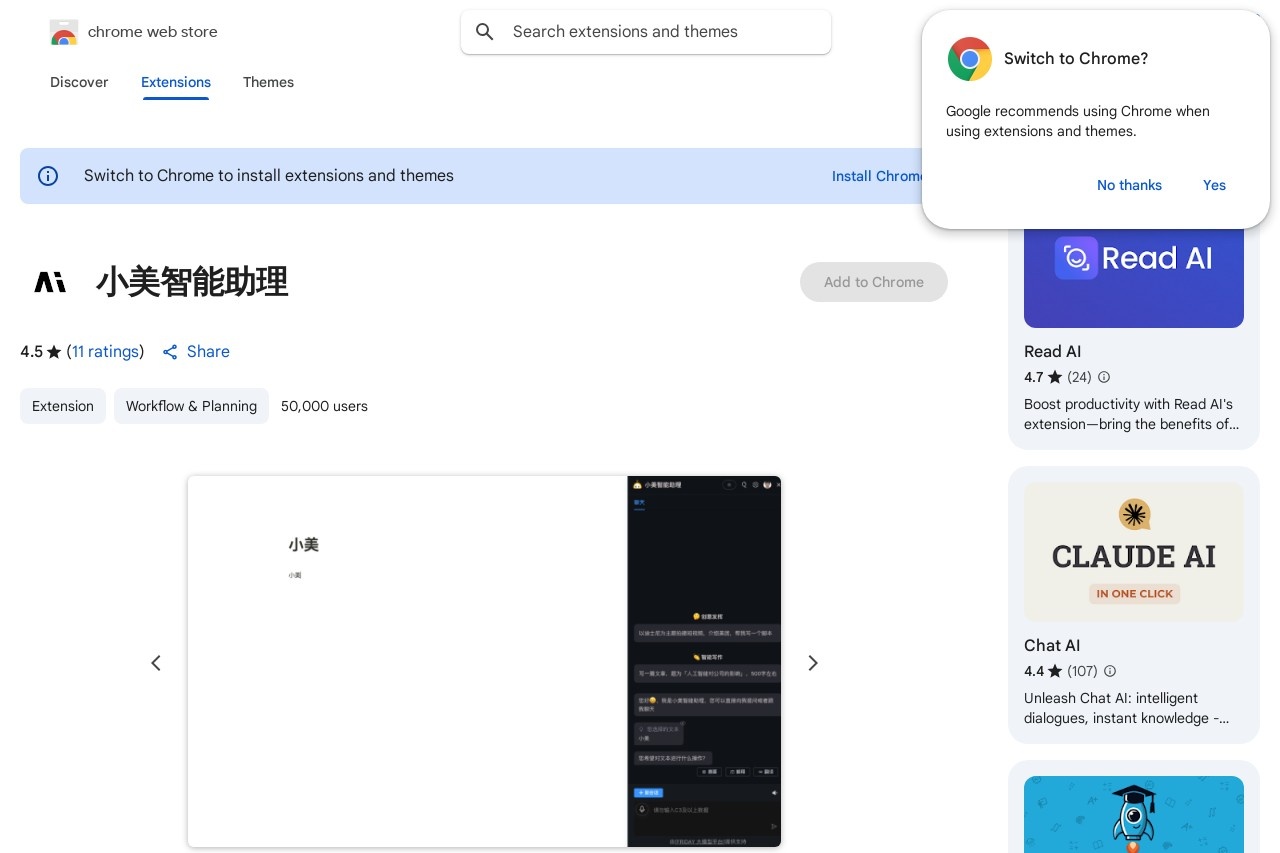Open the 11 ratings link
The height and width of the screenshot is (853, 1280).
tap(105, 352)
